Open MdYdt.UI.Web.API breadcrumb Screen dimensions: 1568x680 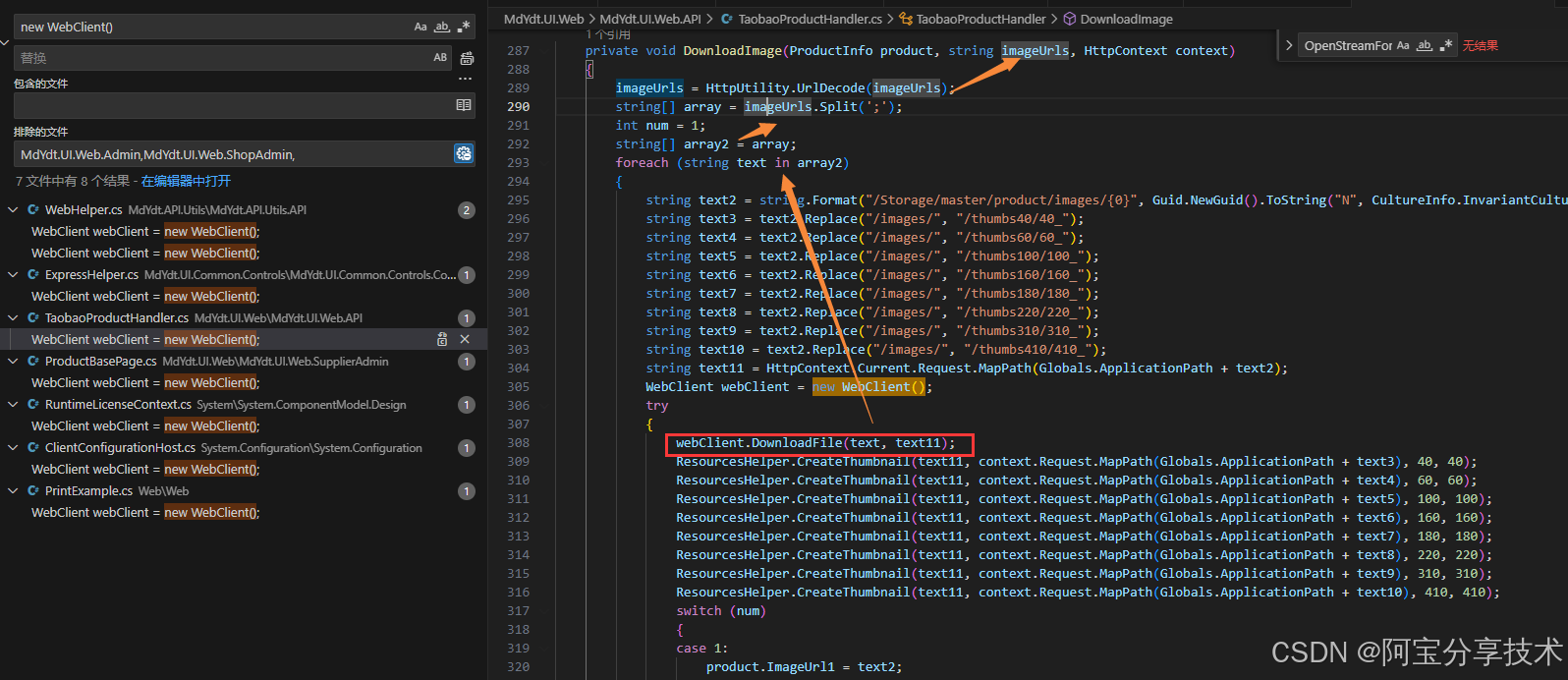(650, 19)
